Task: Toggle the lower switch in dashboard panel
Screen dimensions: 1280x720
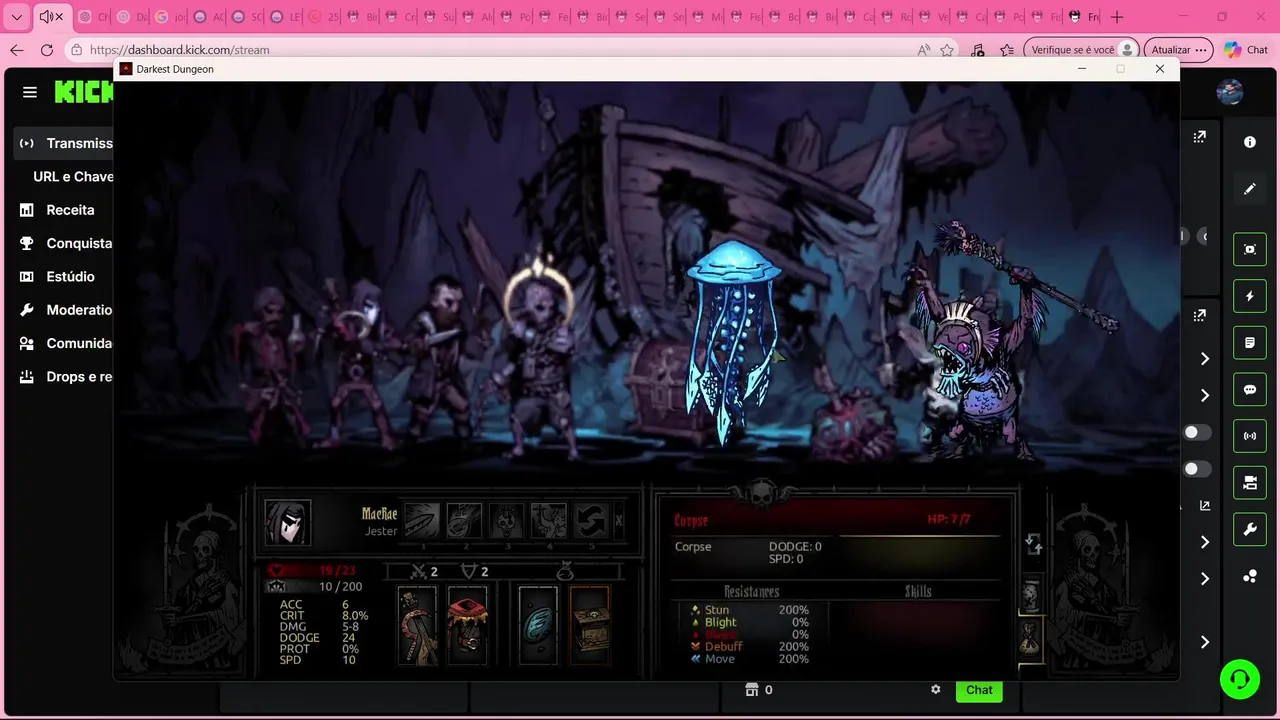Action: [x=1197, y=469]
